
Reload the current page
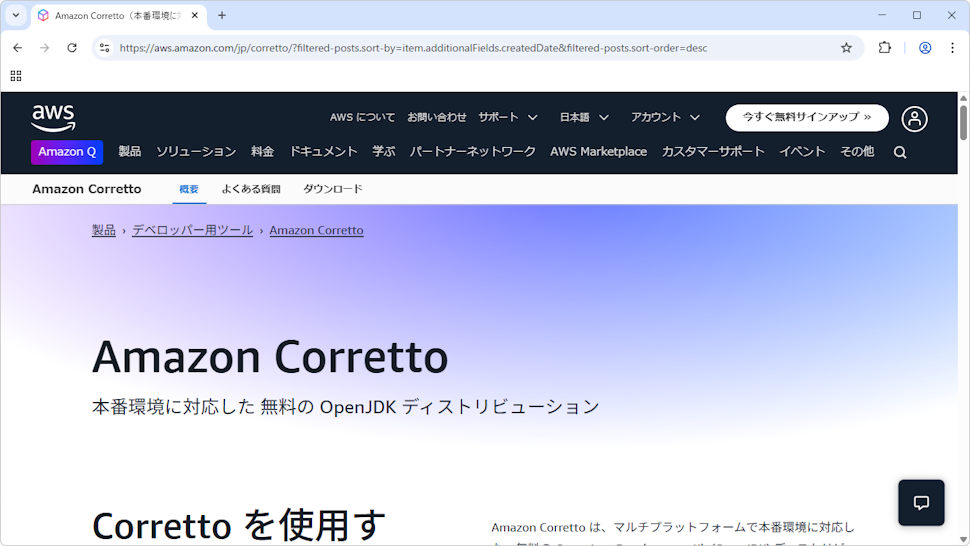pos(72,48)
